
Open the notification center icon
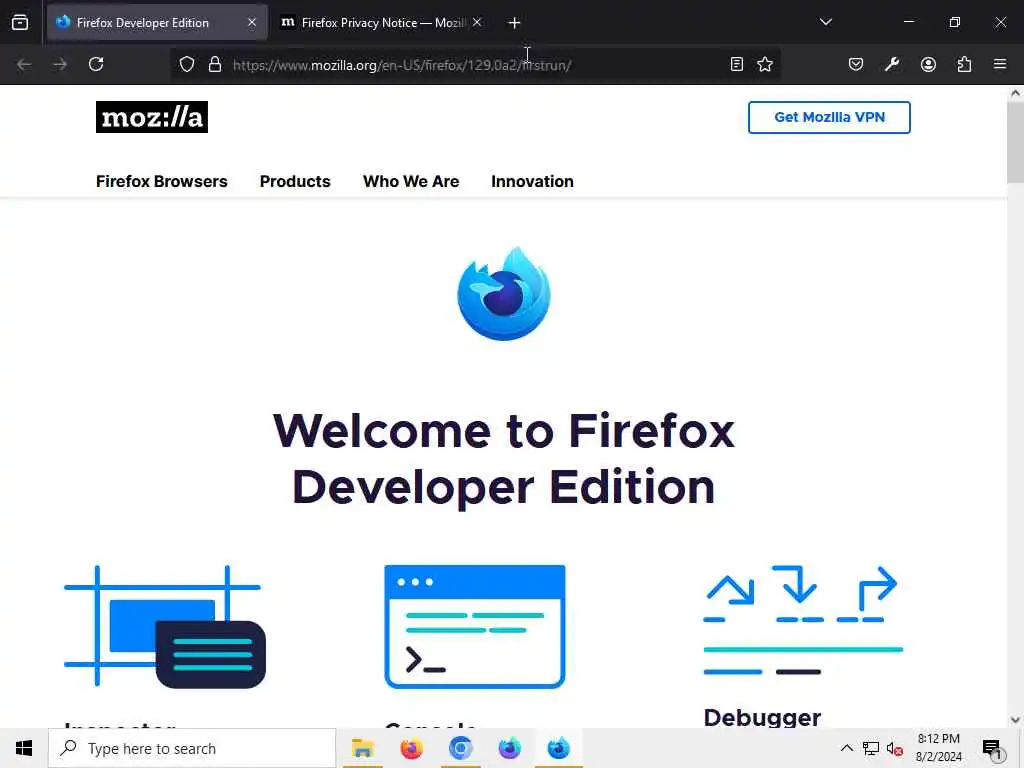click(993, 748)
